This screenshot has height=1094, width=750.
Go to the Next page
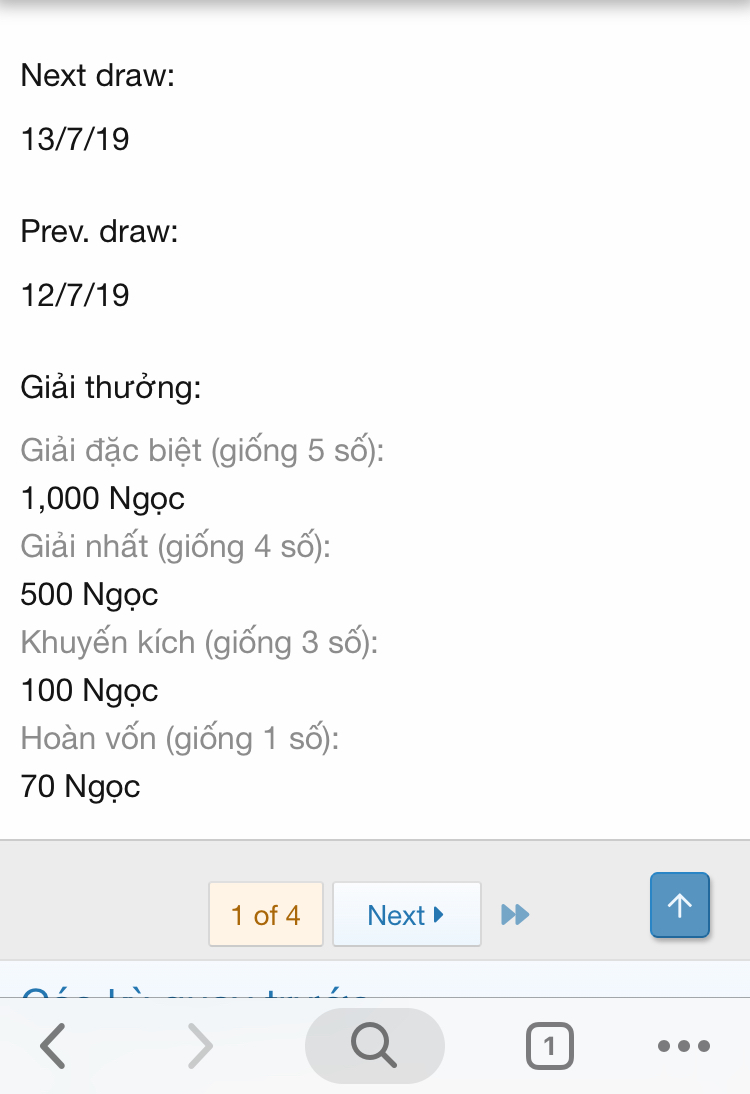(x=406, y=914)
